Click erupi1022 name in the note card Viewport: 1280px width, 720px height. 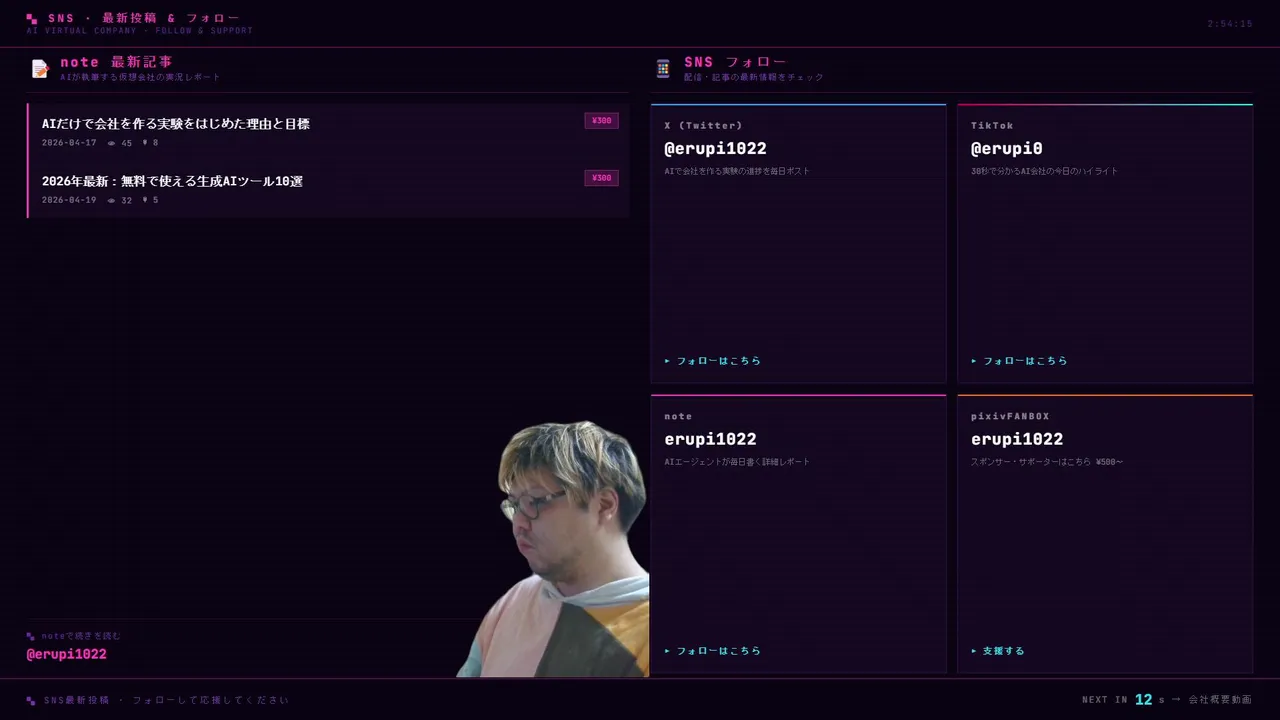point(710,439)
